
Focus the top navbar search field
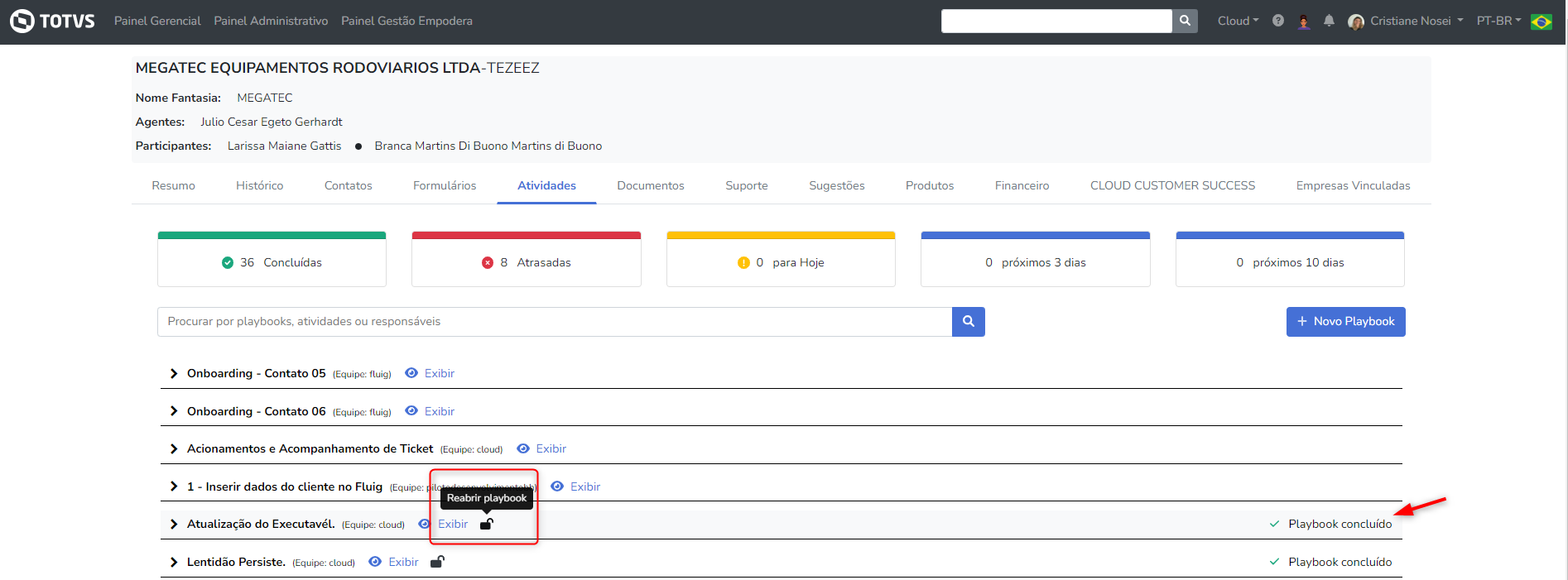tap(1056, 21)
